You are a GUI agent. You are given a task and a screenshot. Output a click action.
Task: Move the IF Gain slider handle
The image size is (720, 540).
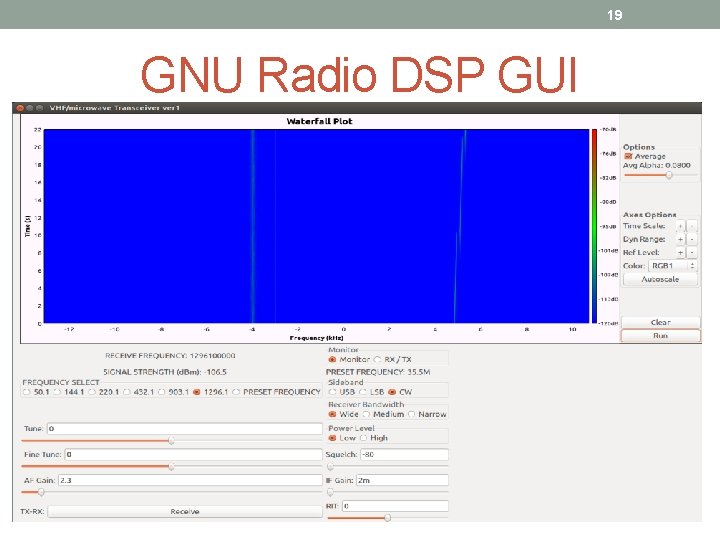coord(330,492)
